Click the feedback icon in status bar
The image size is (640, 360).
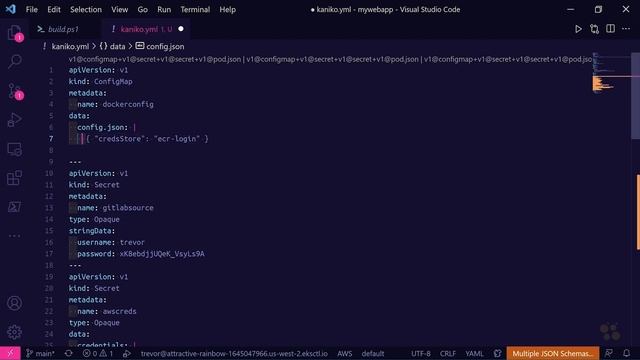coord(609,353)
